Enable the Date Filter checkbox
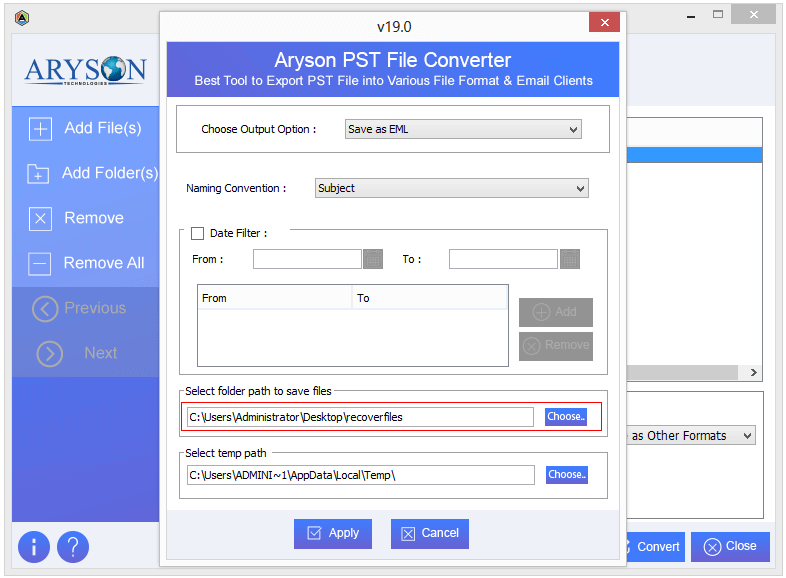The image size is (786, 578). pyautogui.click(x=198, y=233)
